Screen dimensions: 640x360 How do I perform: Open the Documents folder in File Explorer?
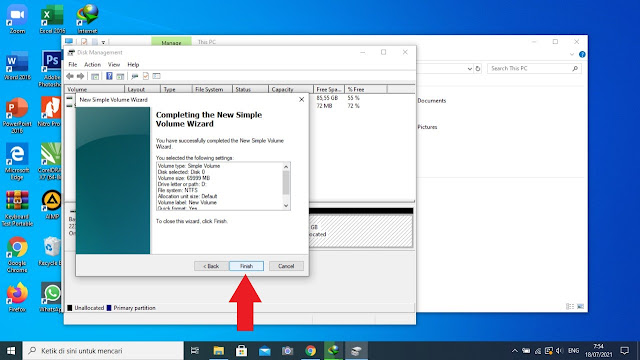(431, 101)
